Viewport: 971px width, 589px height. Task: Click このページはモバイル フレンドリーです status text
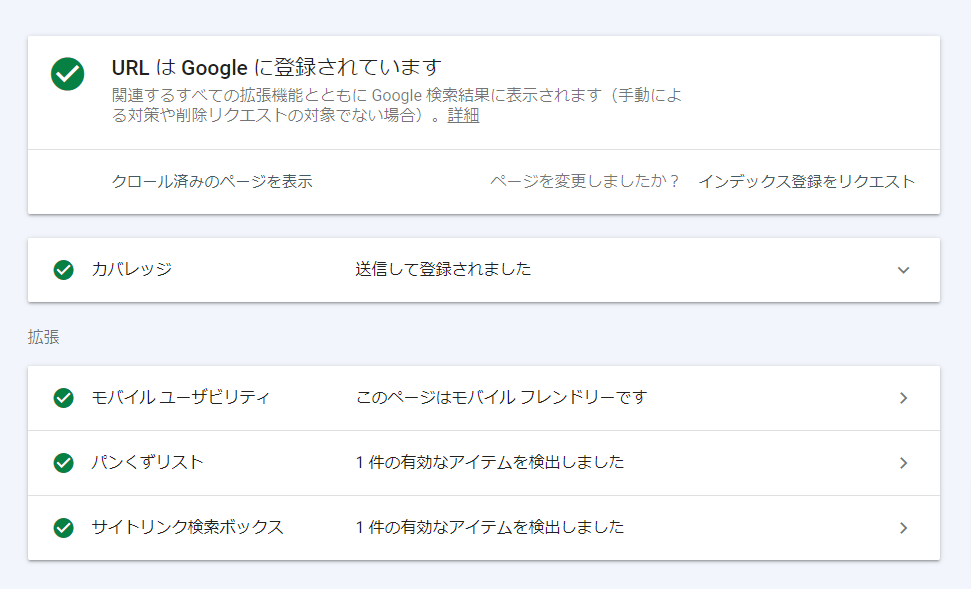pos(501,397)
